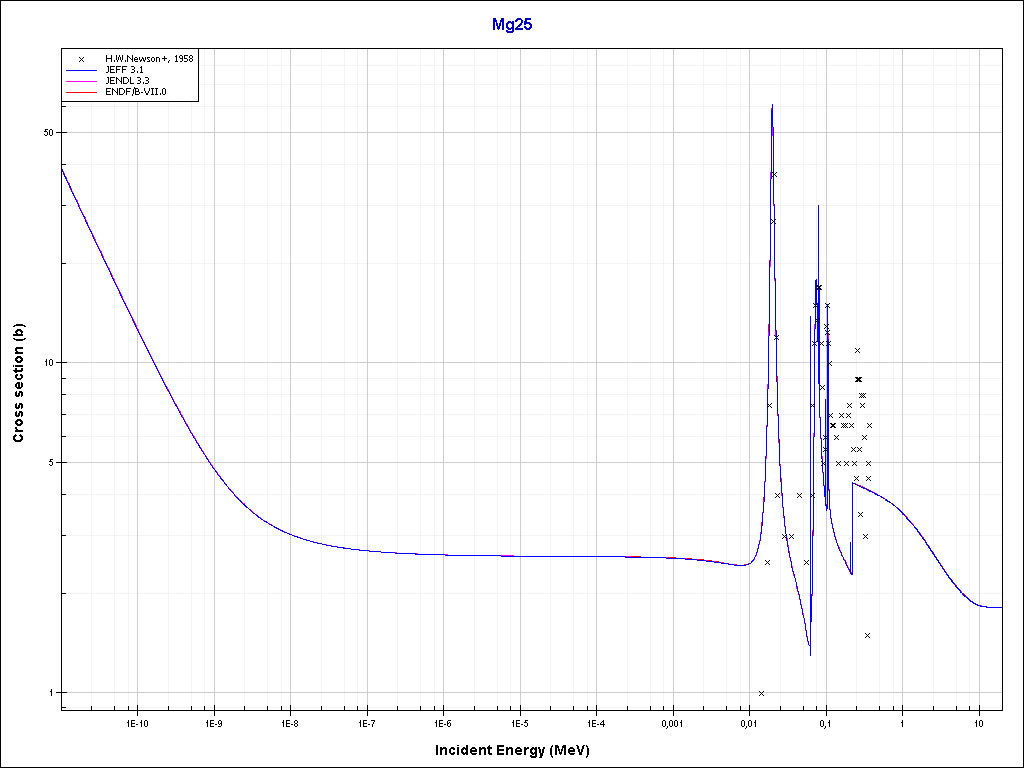Viewport: 1024px width, 768px height.
Task: Click the tallest resonance peak above 50 b
Action: (x=772, y=106)
